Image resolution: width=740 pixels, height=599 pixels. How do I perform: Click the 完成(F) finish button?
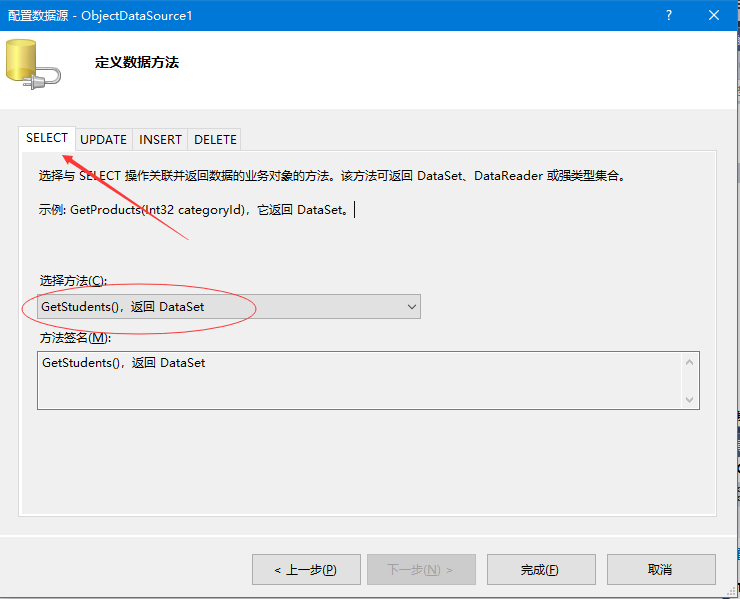539,570
